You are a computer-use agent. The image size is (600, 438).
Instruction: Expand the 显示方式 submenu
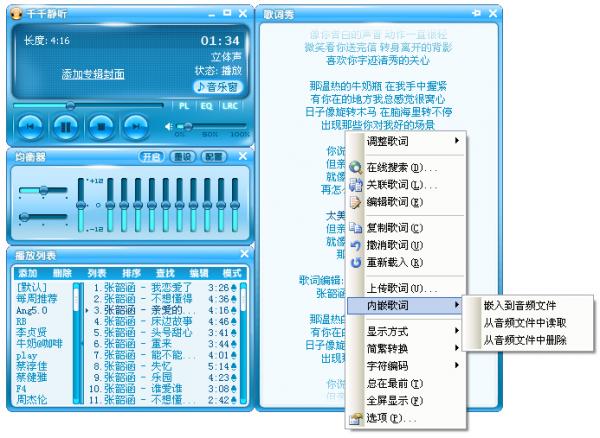tap(406, 331)
